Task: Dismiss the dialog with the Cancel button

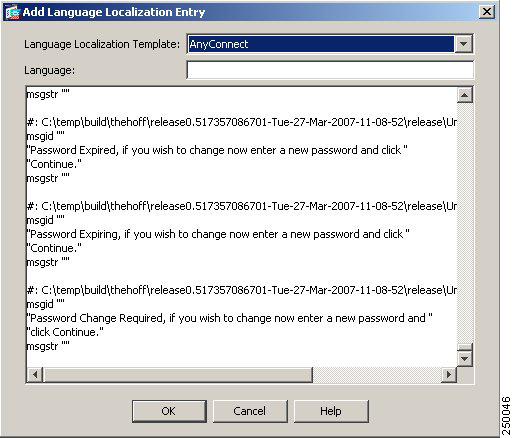Action: [x=250, y=411]
